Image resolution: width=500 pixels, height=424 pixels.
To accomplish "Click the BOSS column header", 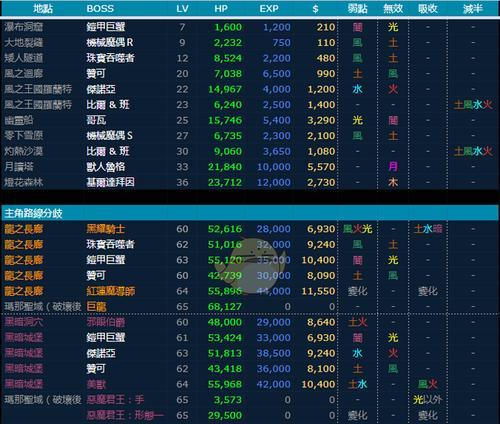I will tap(100, 9).
